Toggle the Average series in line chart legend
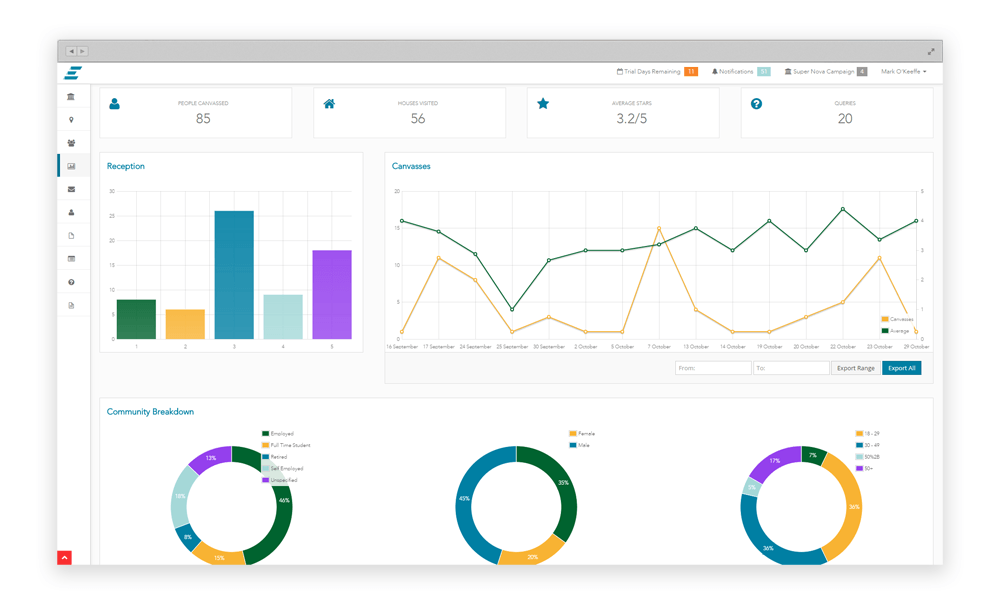The width and height of the screenshot is (1000, 605). pyautogui.click(x=896, y=330)
